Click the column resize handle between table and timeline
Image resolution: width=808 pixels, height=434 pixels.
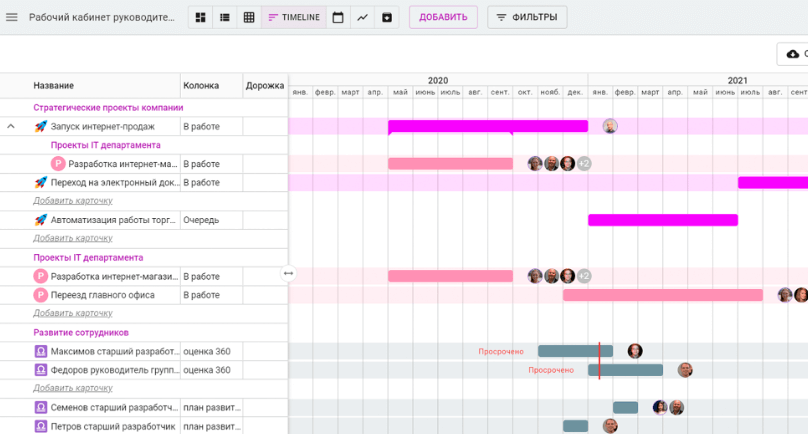coord(289,273)
